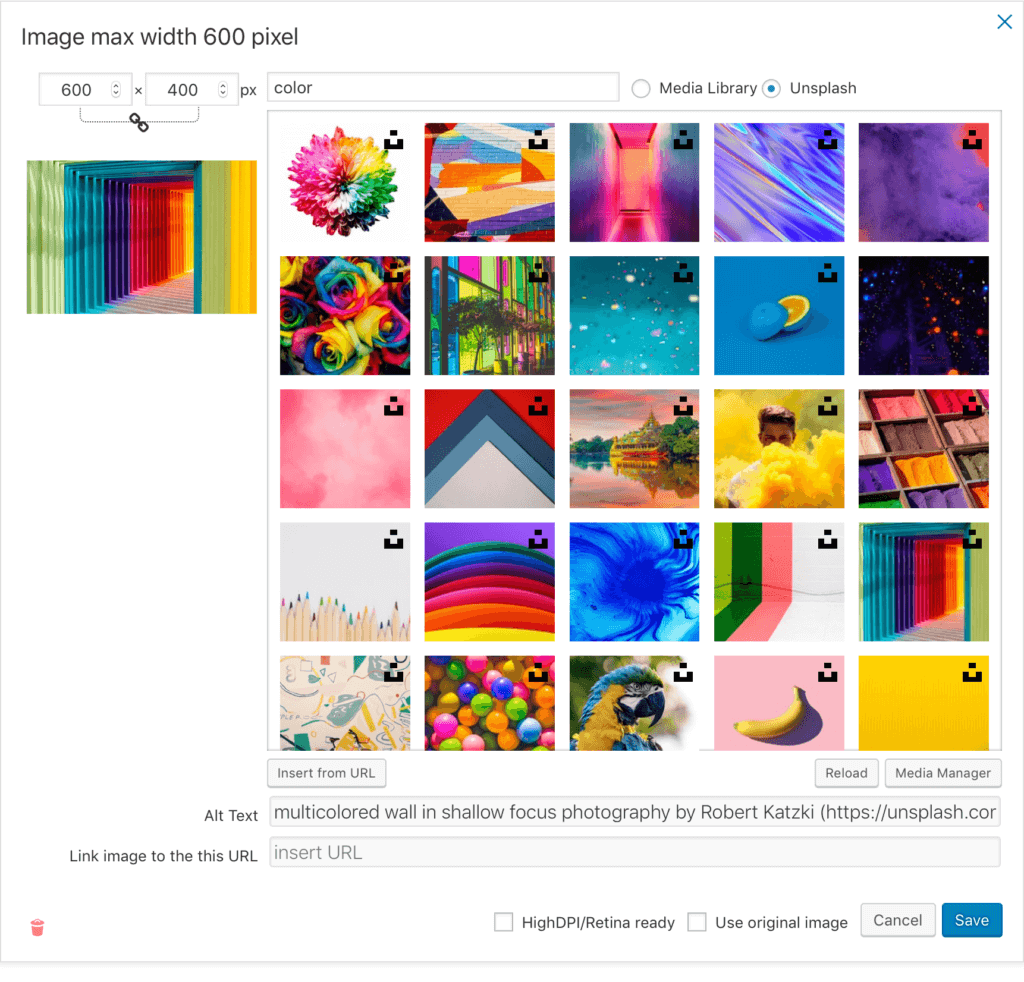Select the Media Library radio button
Viewport: 1024px width, 982px height.
pos(641,89)
